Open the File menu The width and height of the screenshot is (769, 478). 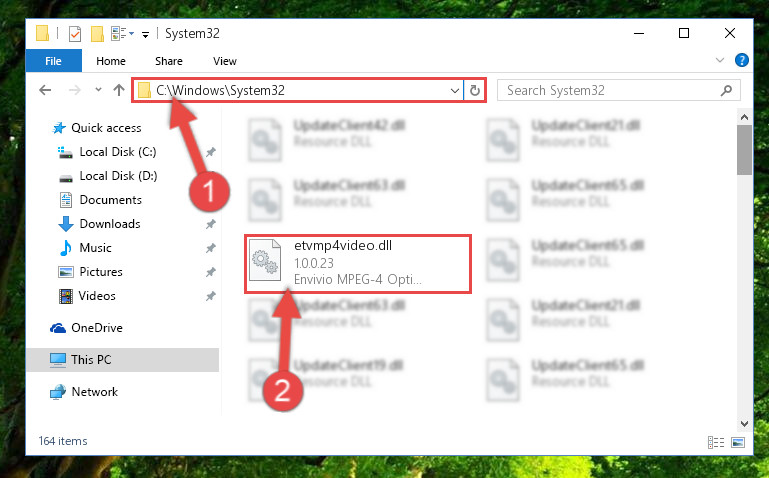[x=53, y=61]
